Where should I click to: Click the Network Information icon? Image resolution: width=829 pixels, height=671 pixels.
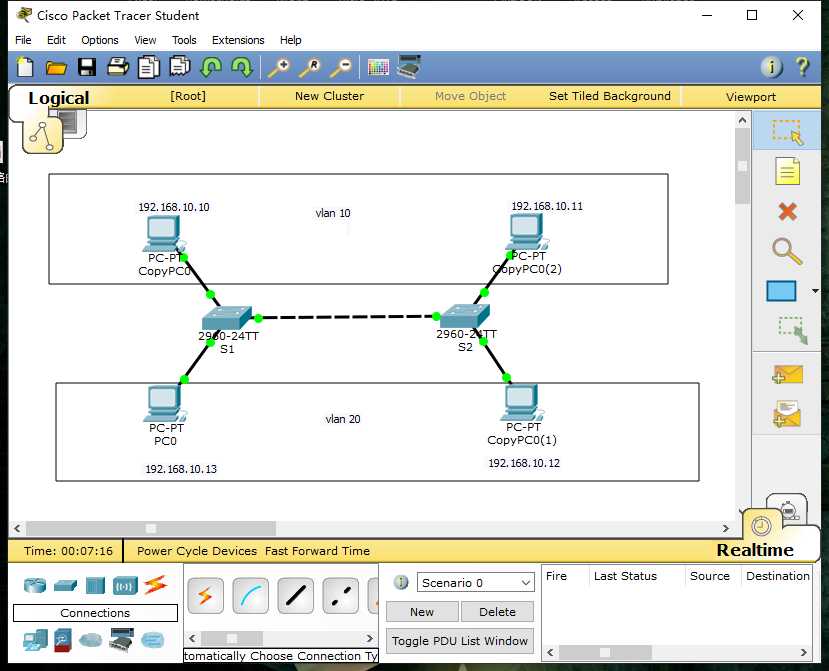click(771, 67)
